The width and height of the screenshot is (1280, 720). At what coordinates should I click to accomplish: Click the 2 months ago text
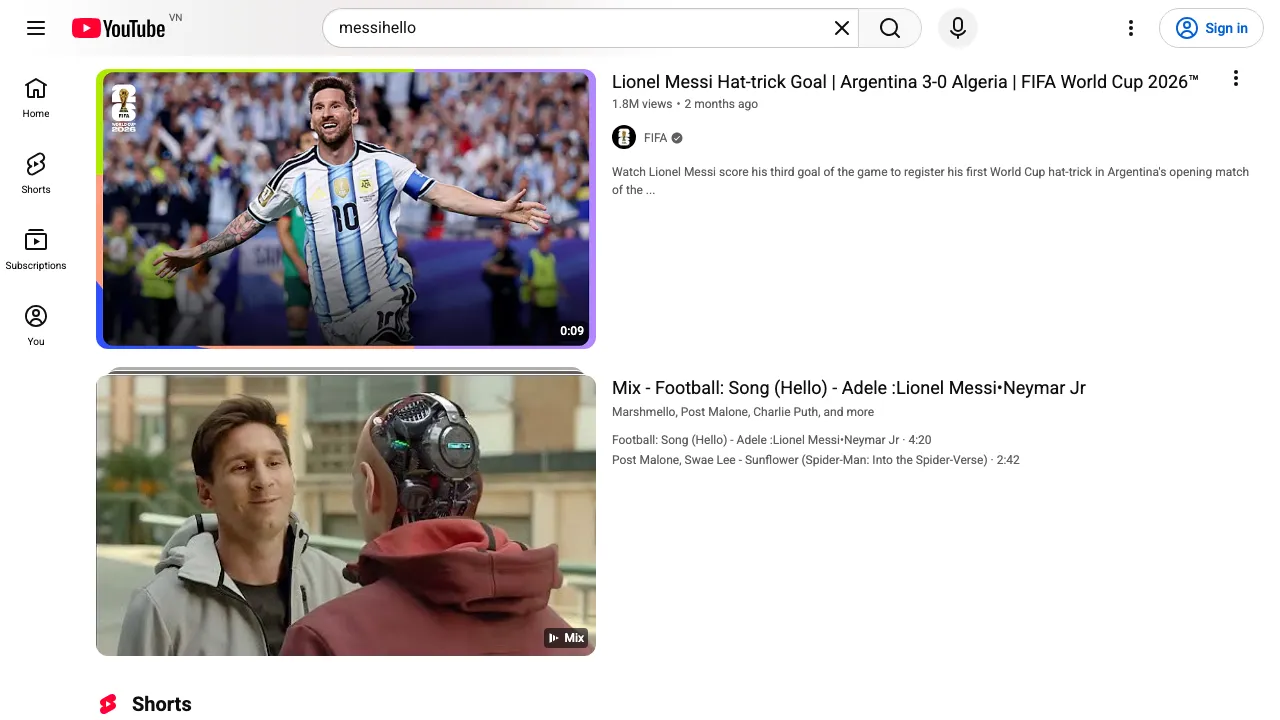point(721,104)
